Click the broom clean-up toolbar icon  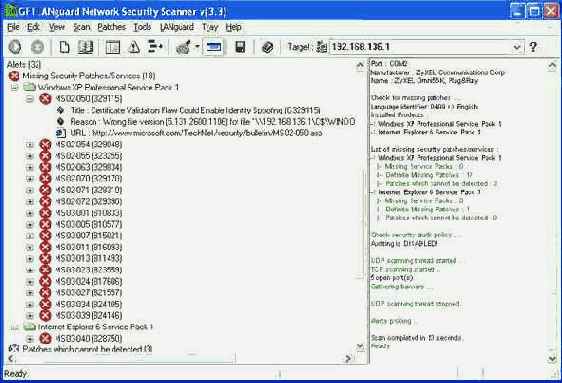pos(184,47)
